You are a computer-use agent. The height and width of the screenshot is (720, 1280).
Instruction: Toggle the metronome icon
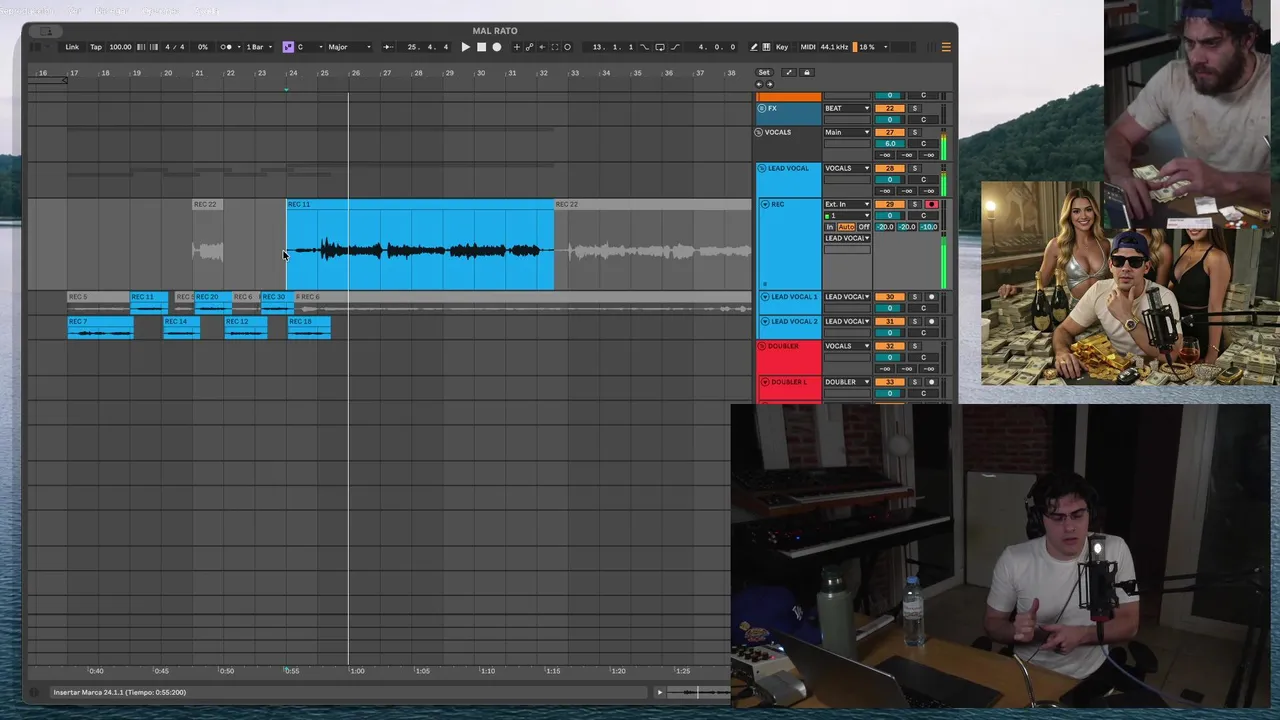pos(225,47)
